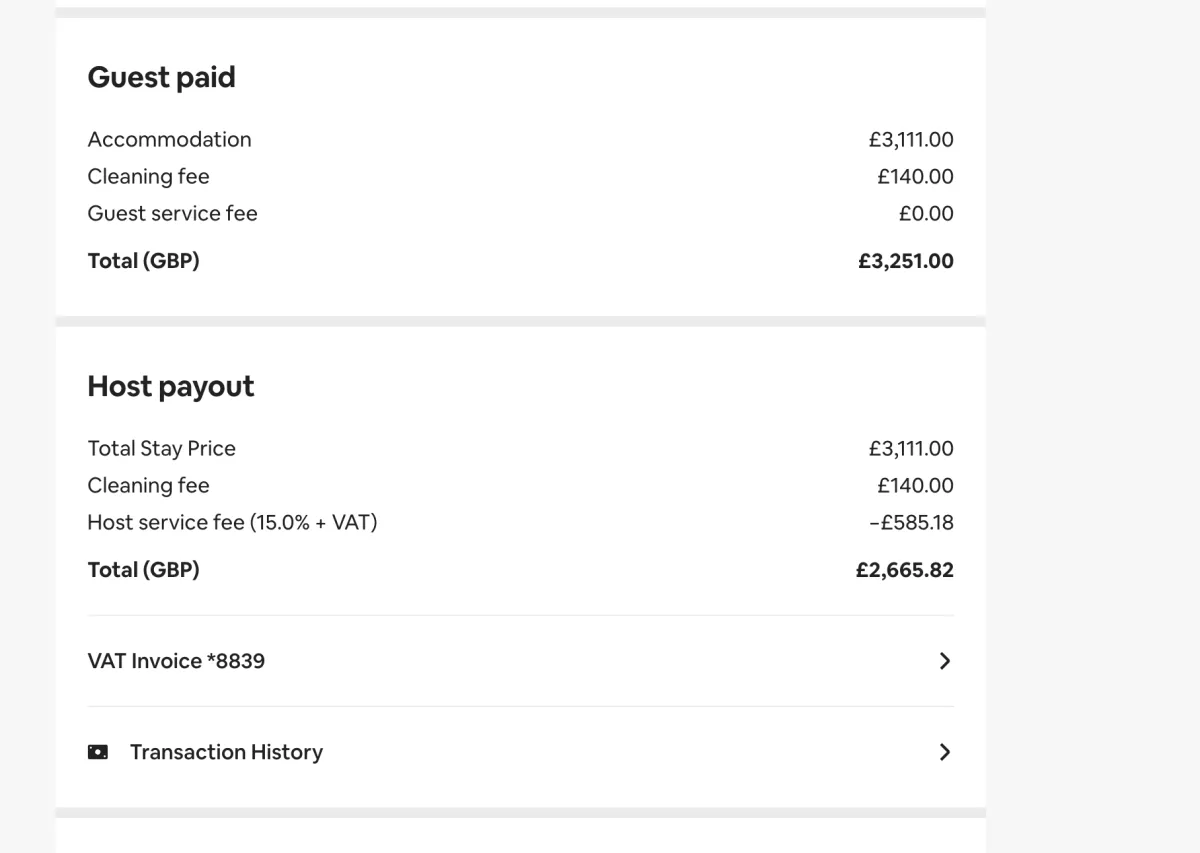Select the £2,665.82 host payout total
Image resolution: width=1200 pixels, height=853 pixels.
(905, 570)
